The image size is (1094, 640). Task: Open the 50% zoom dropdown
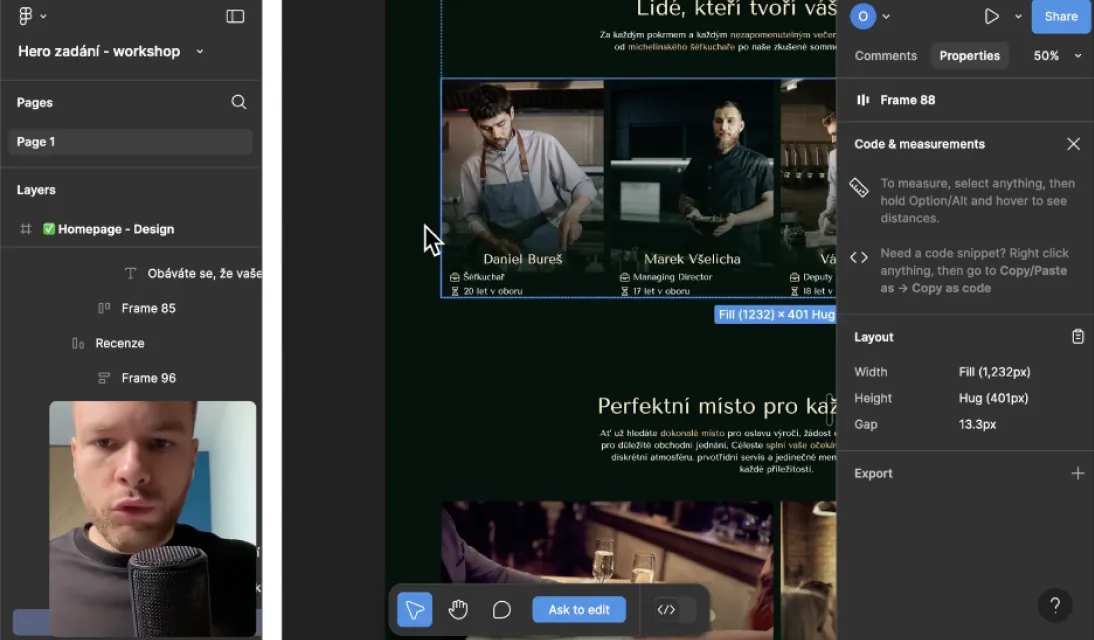click(x=1056, y=56)
